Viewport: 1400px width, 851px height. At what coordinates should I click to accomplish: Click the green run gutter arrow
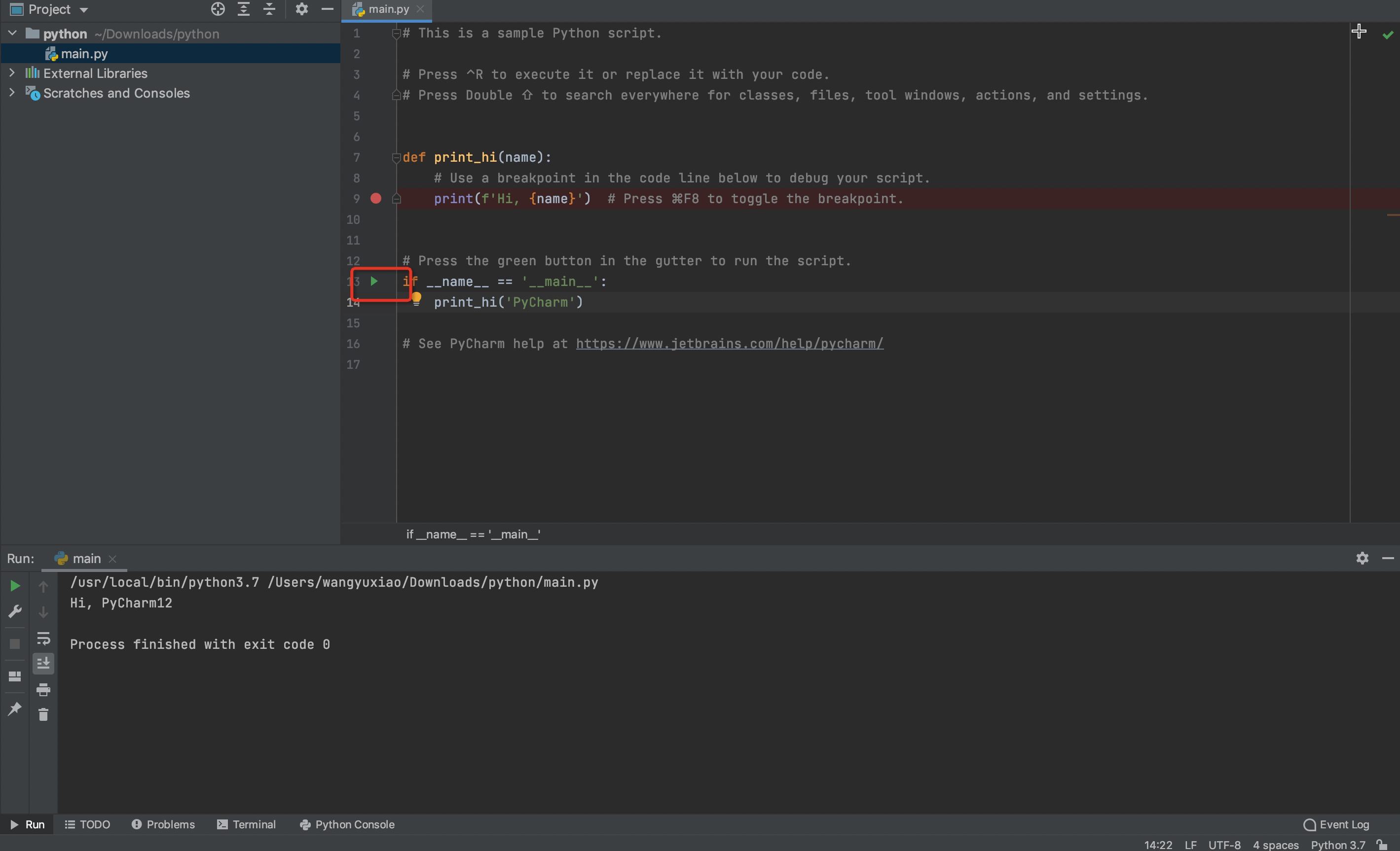click(x=374, y=281)
